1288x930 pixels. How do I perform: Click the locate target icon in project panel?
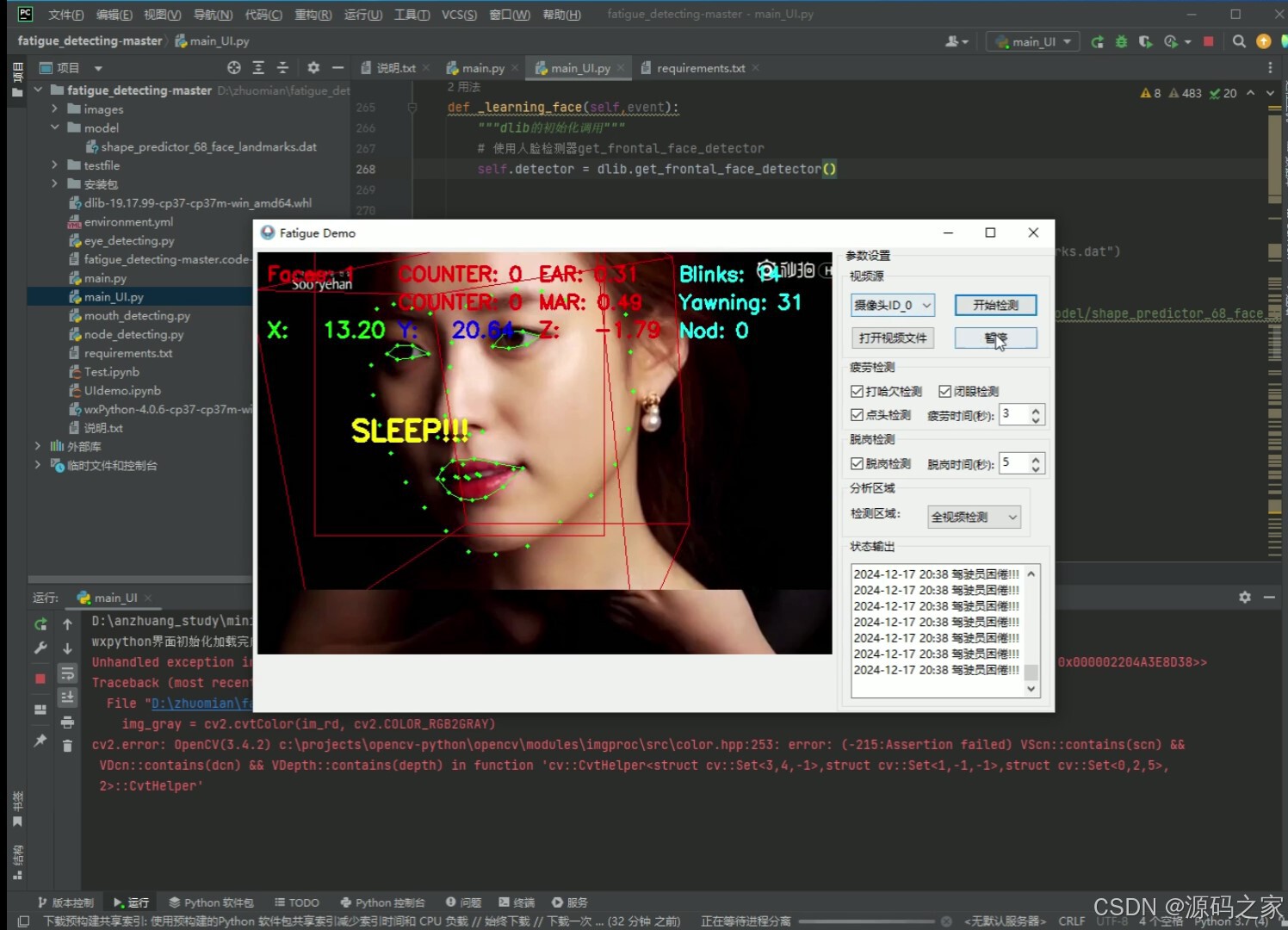[x=234, y=67]
